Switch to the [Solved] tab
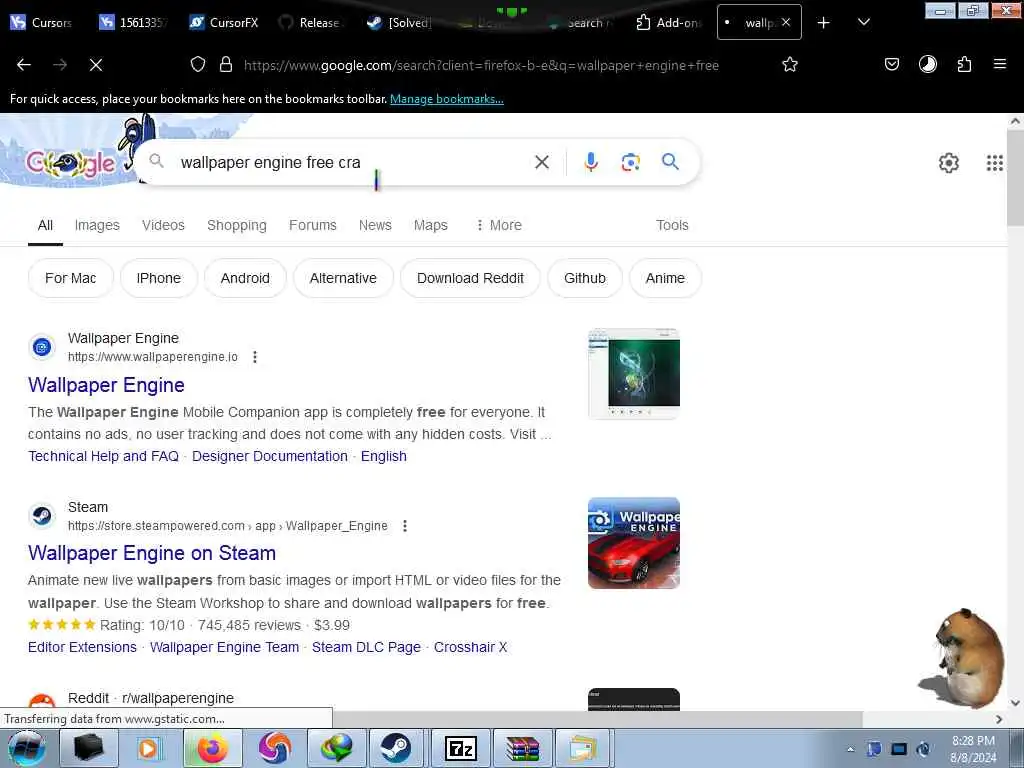 coord(399,23)
